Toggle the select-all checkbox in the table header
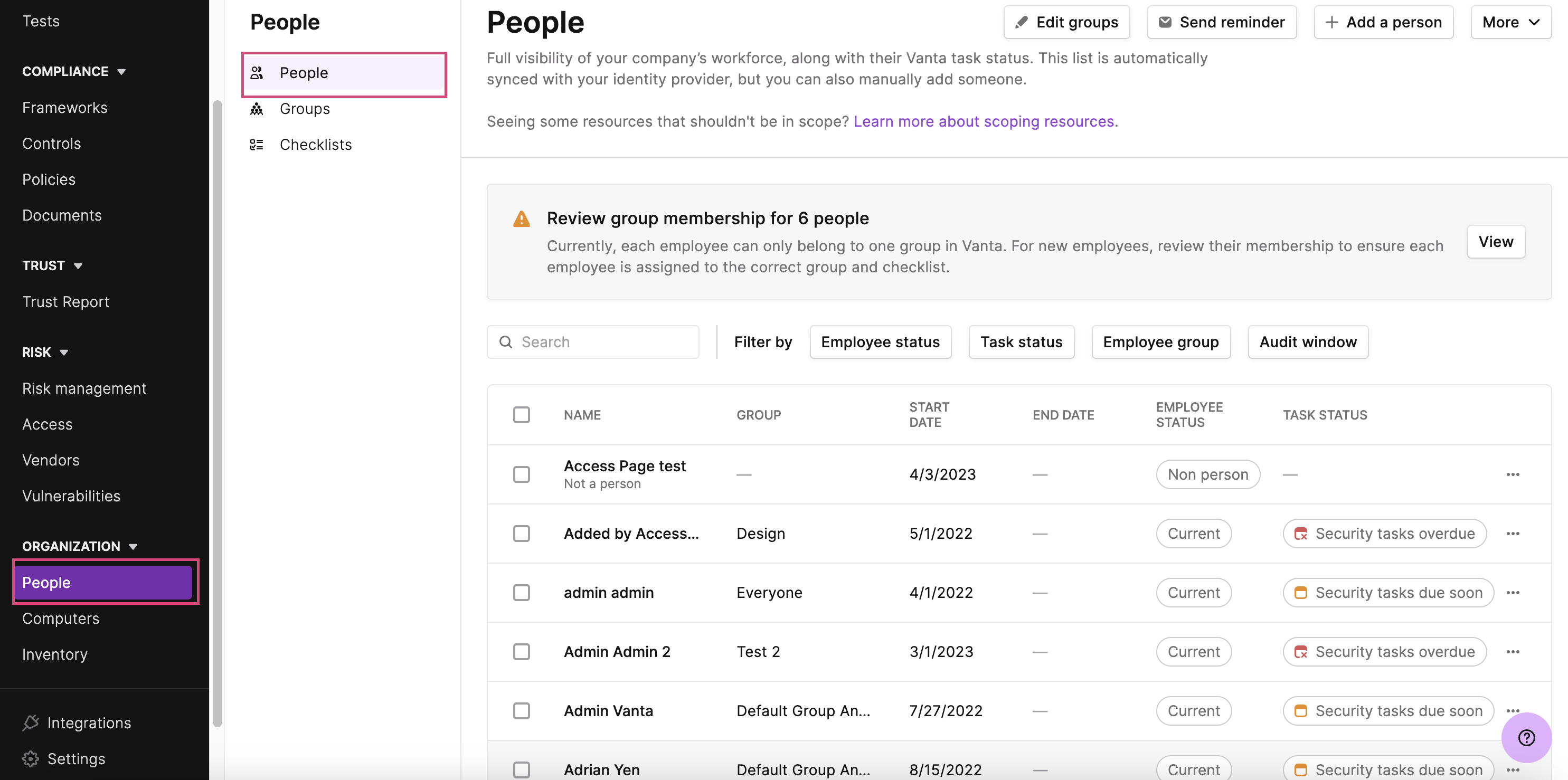The width and height of the screenshot is (1568, 780). [x=522, y=415]
